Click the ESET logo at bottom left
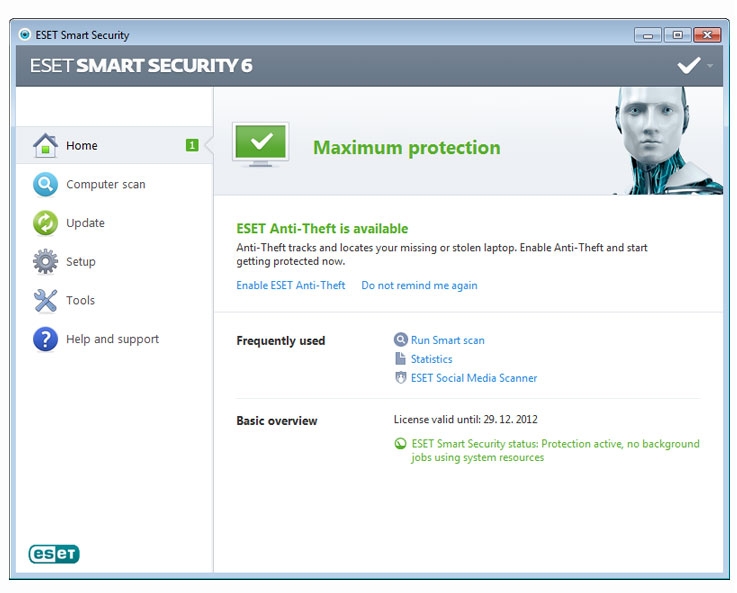Viewport: 737px width, 593px height. [54, 554]
